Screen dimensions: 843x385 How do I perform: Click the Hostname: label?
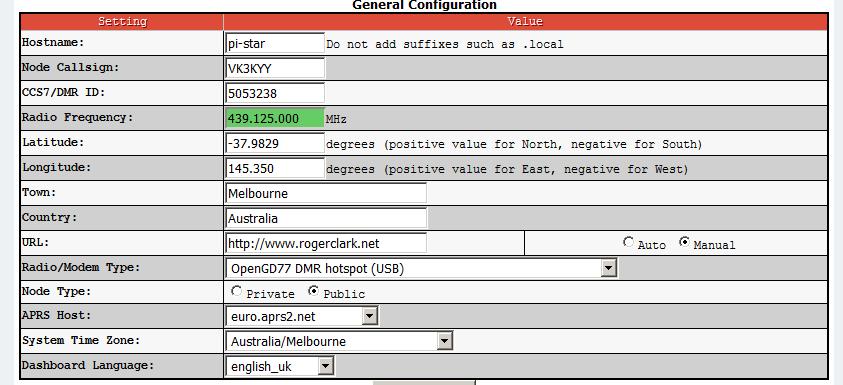tap(53, 42)
